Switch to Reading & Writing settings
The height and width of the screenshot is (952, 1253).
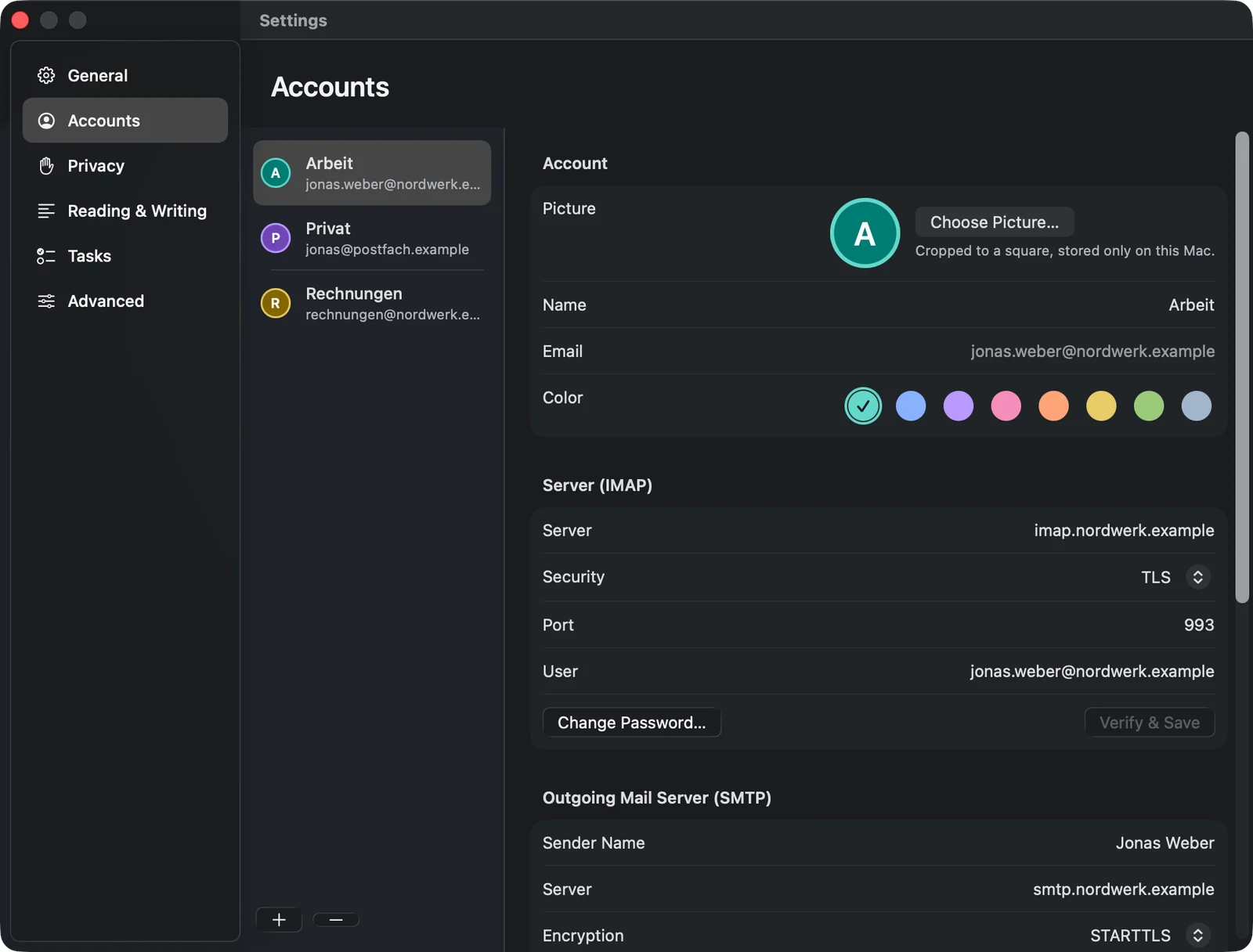pyautogui.click(x=125, y=211)
